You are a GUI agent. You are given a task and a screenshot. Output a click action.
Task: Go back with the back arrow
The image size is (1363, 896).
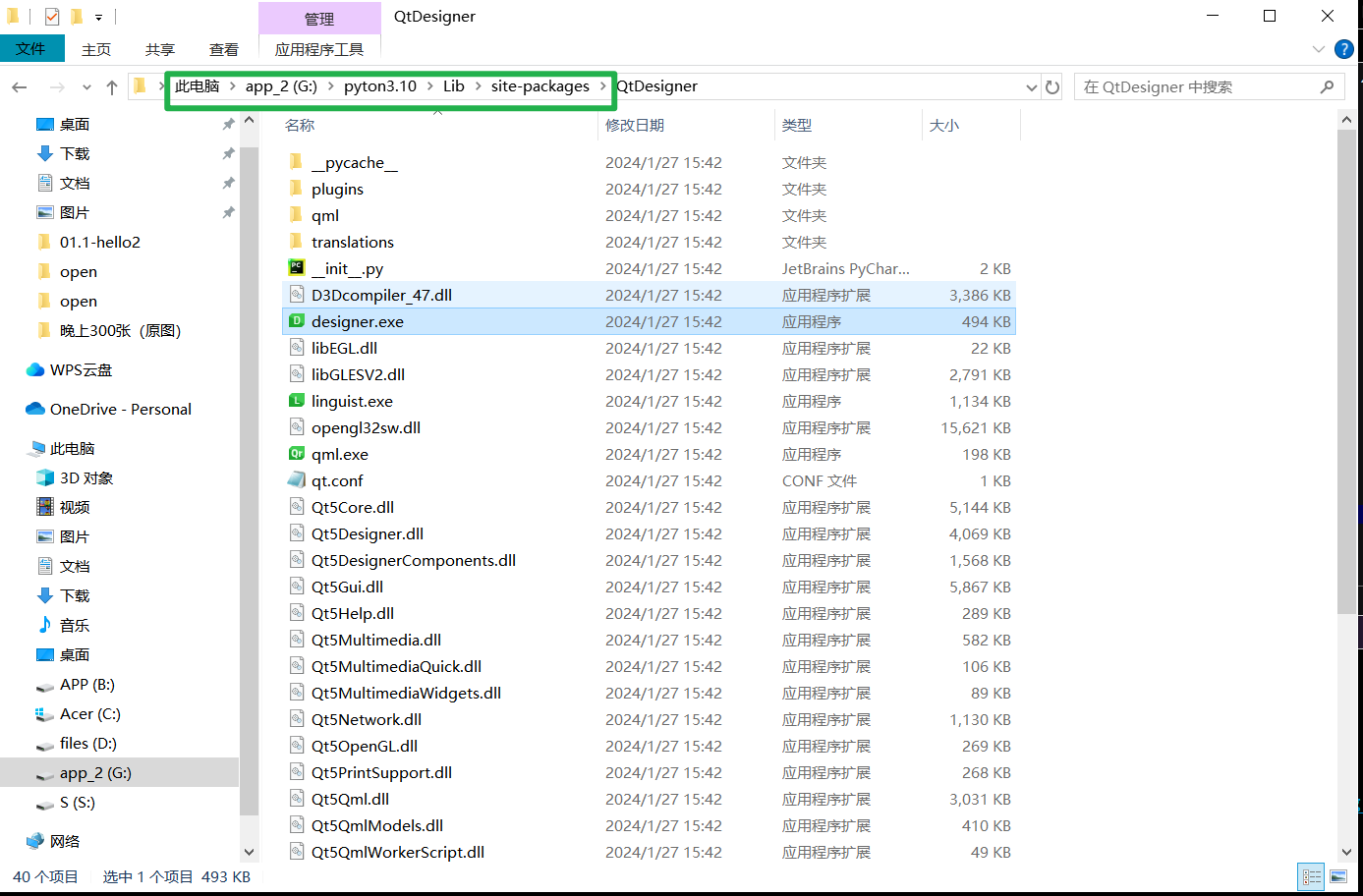pyautogui.click(x=20, y=87)
